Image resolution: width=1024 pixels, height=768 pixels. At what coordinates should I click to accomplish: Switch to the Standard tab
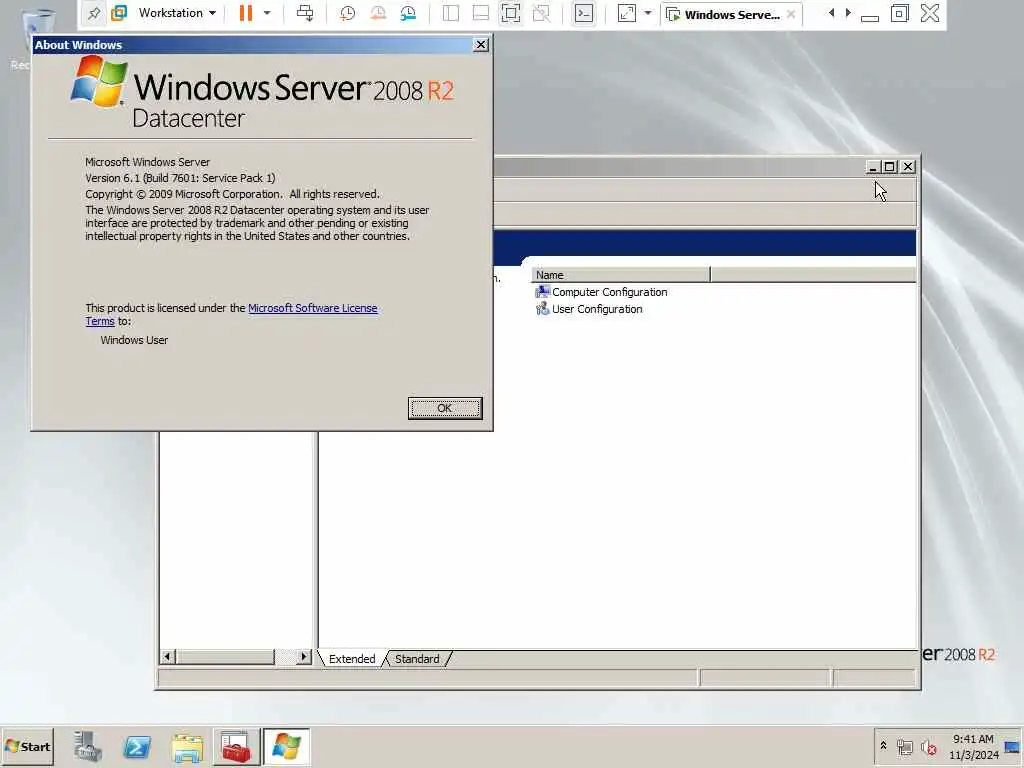pyautogui.click(x=417, y=658)
